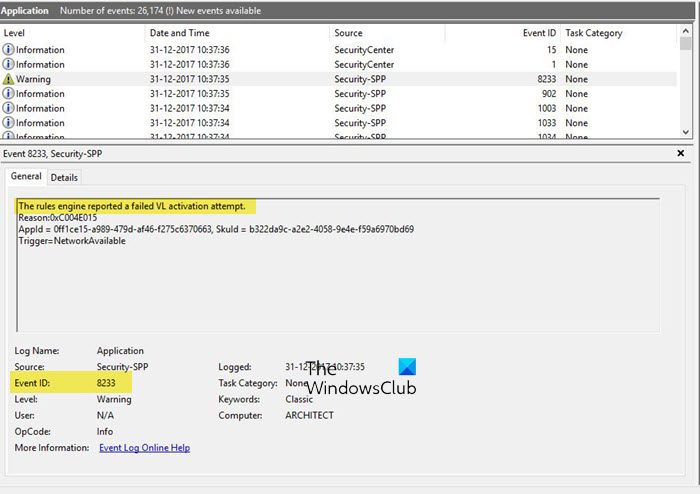Open the Details tab
This screenshot has height=494, width=700.
pyautogui.click(x=64, y=177)
